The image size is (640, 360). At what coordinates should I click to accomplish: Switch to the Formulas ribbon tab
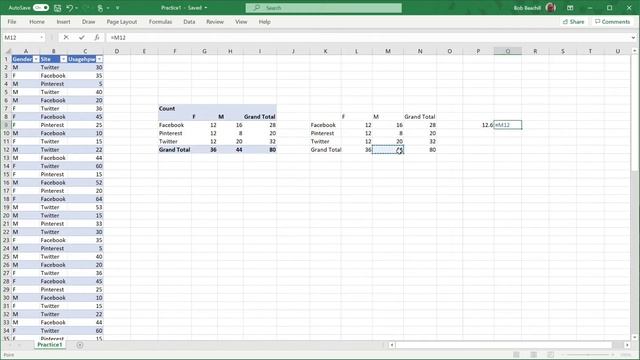coord(160,22)
